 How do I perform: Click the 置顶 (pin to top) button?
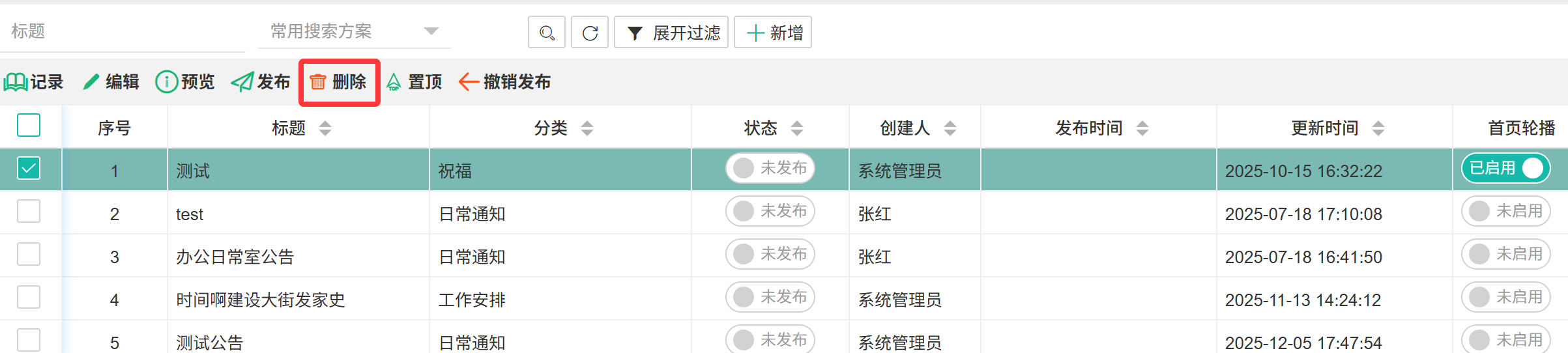(x=414, y=82)
